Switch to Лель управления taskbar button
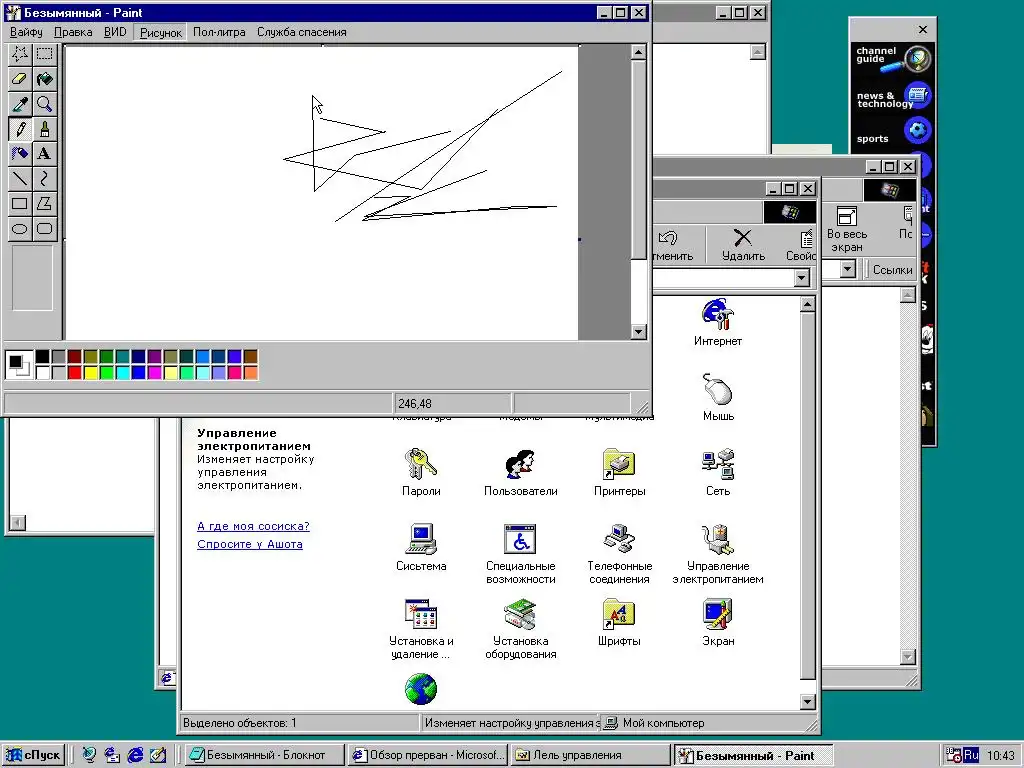 pos(590,755)
